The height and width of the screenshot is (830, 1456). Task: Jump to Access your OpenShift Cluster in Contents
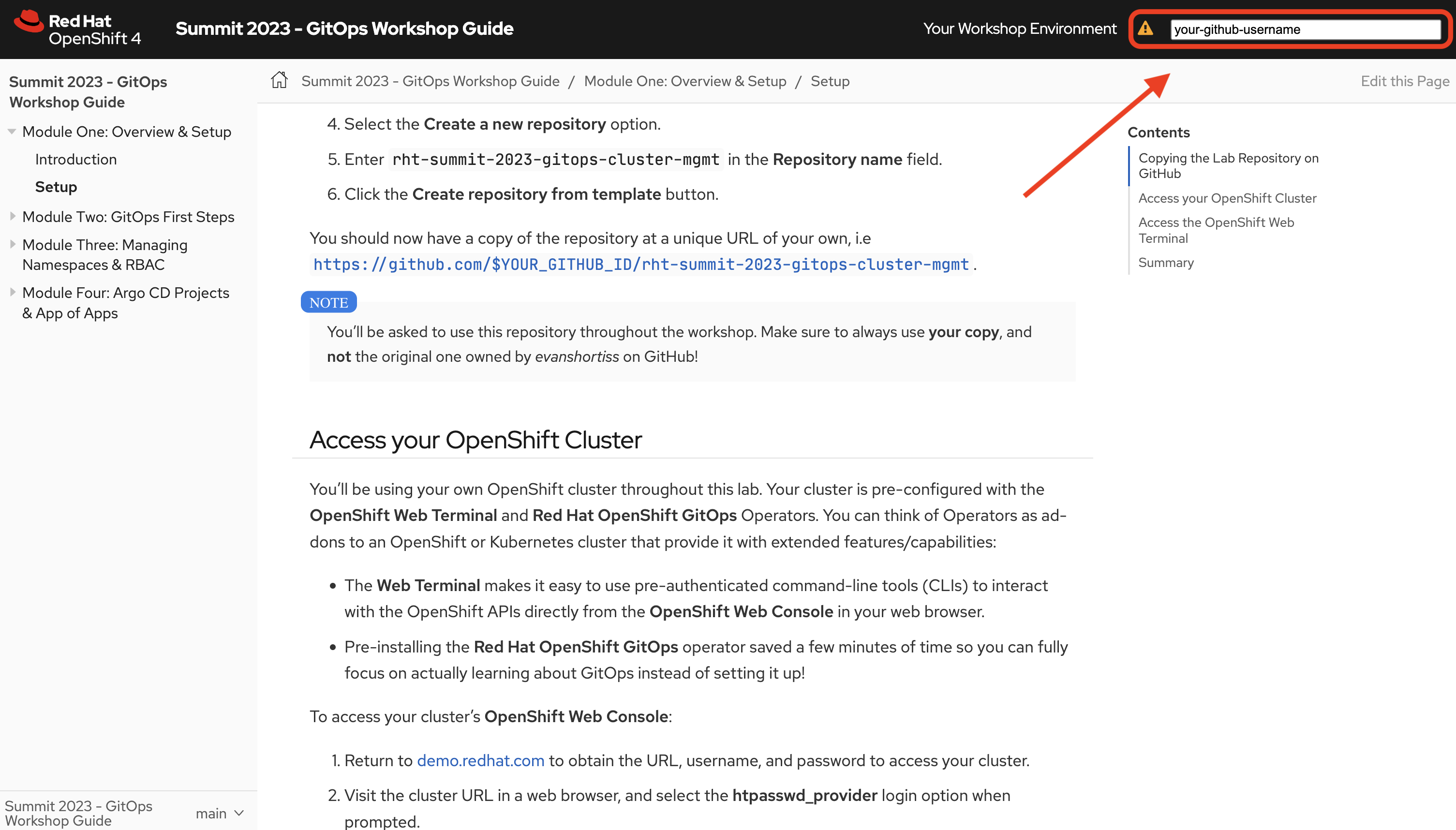[x=1227, y=198]
